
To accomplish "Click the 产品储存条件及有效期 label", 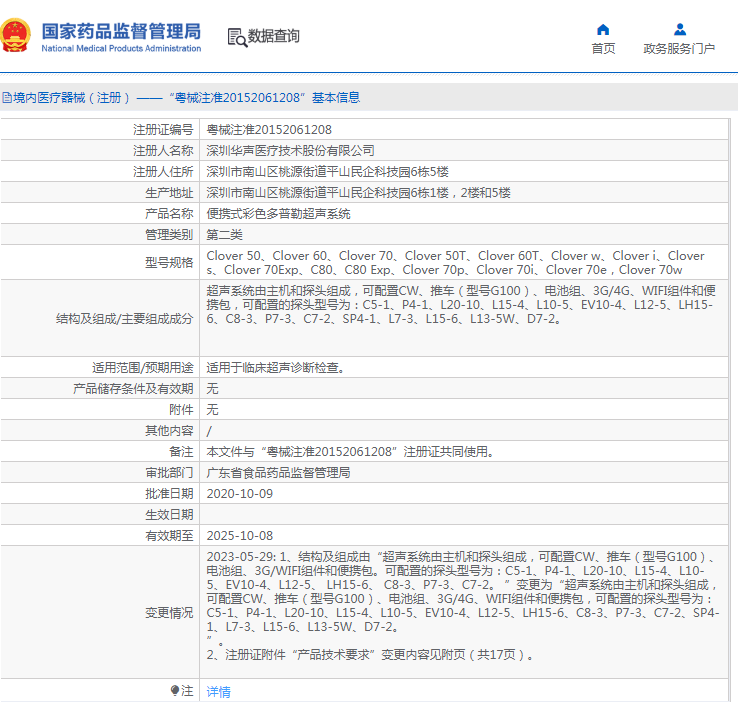I will point(133,388).
